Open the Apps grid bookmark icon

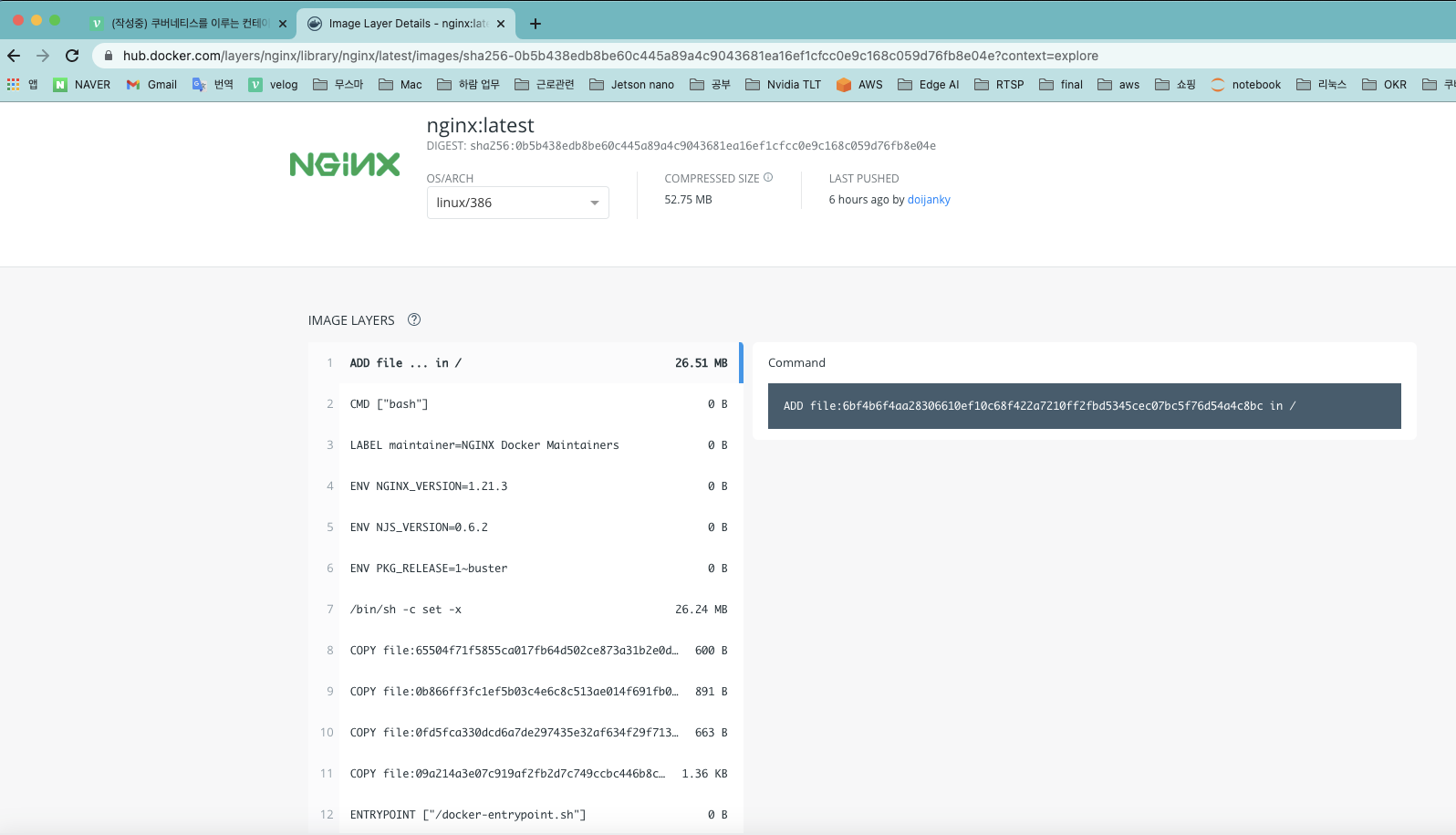coord(14,84)
